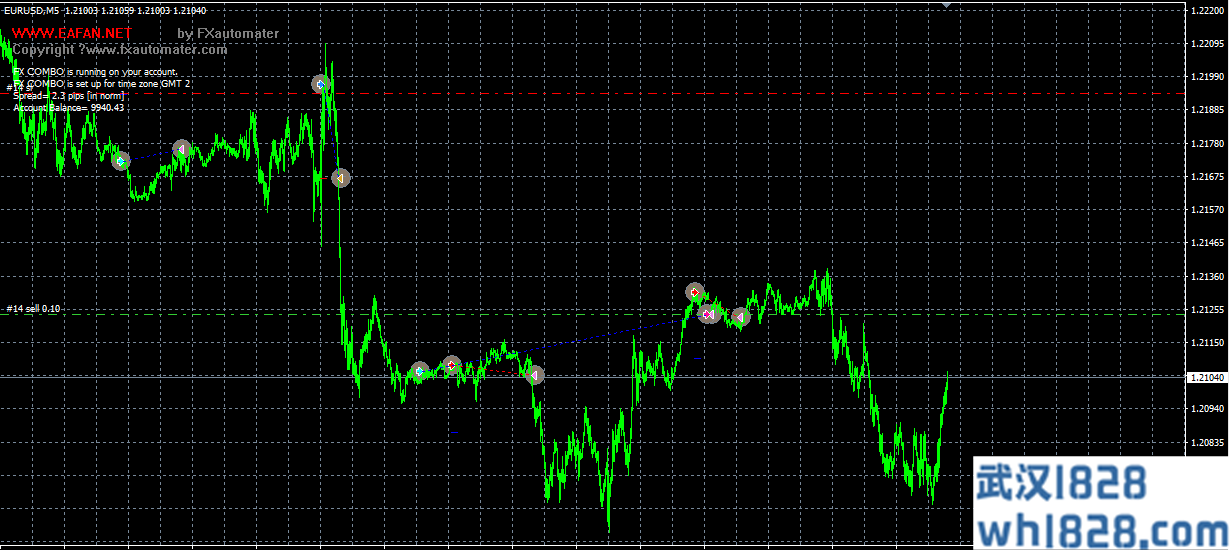Screen dimensions: 1230x550
Task: Select the rightmost pink triangle trade marker
Action: [741, 317]
